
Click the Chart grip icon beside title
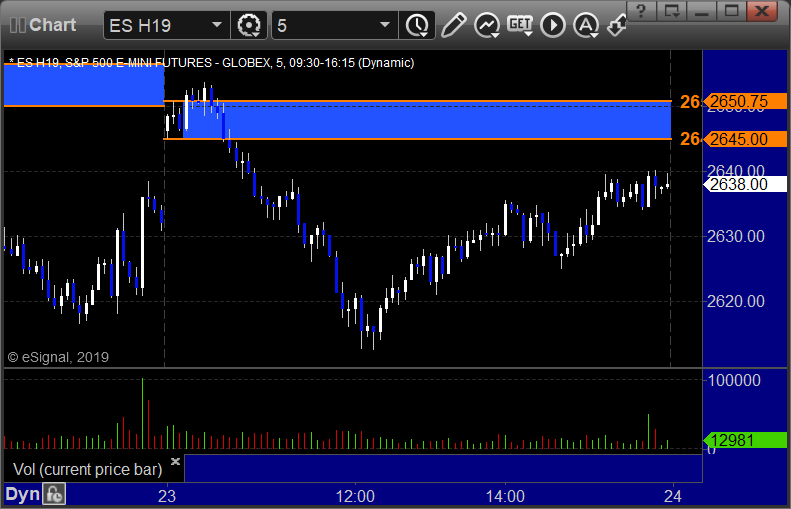pyautogui.click(x=18, y=25)
